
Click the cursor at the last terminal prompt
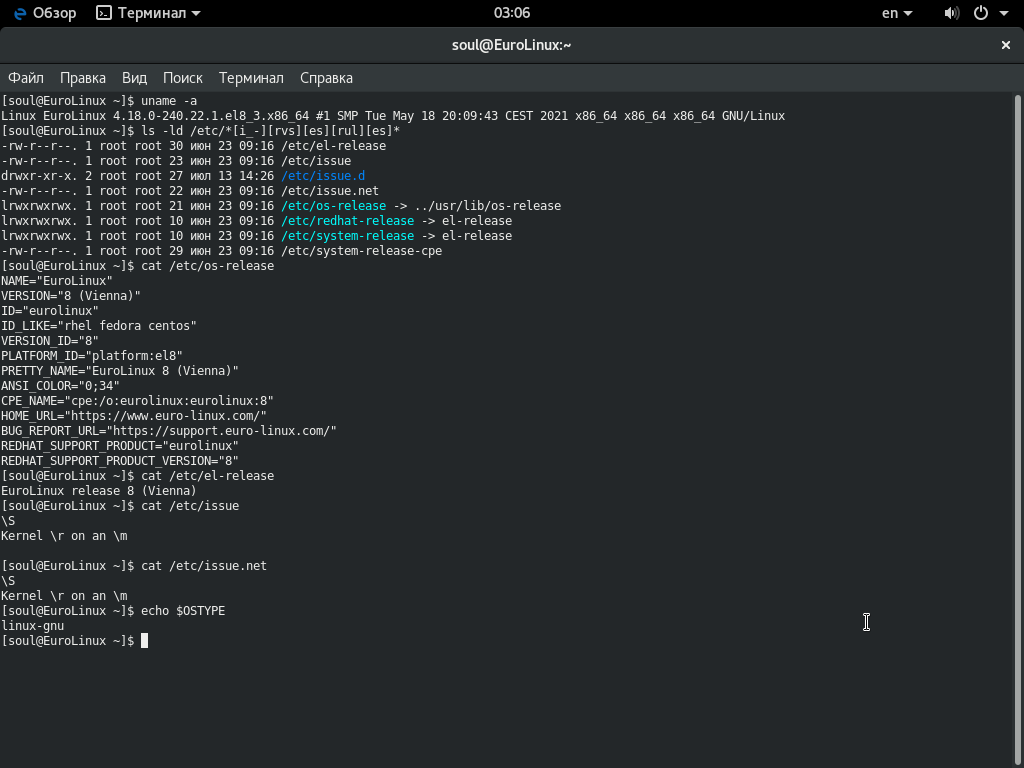(144, 641)
